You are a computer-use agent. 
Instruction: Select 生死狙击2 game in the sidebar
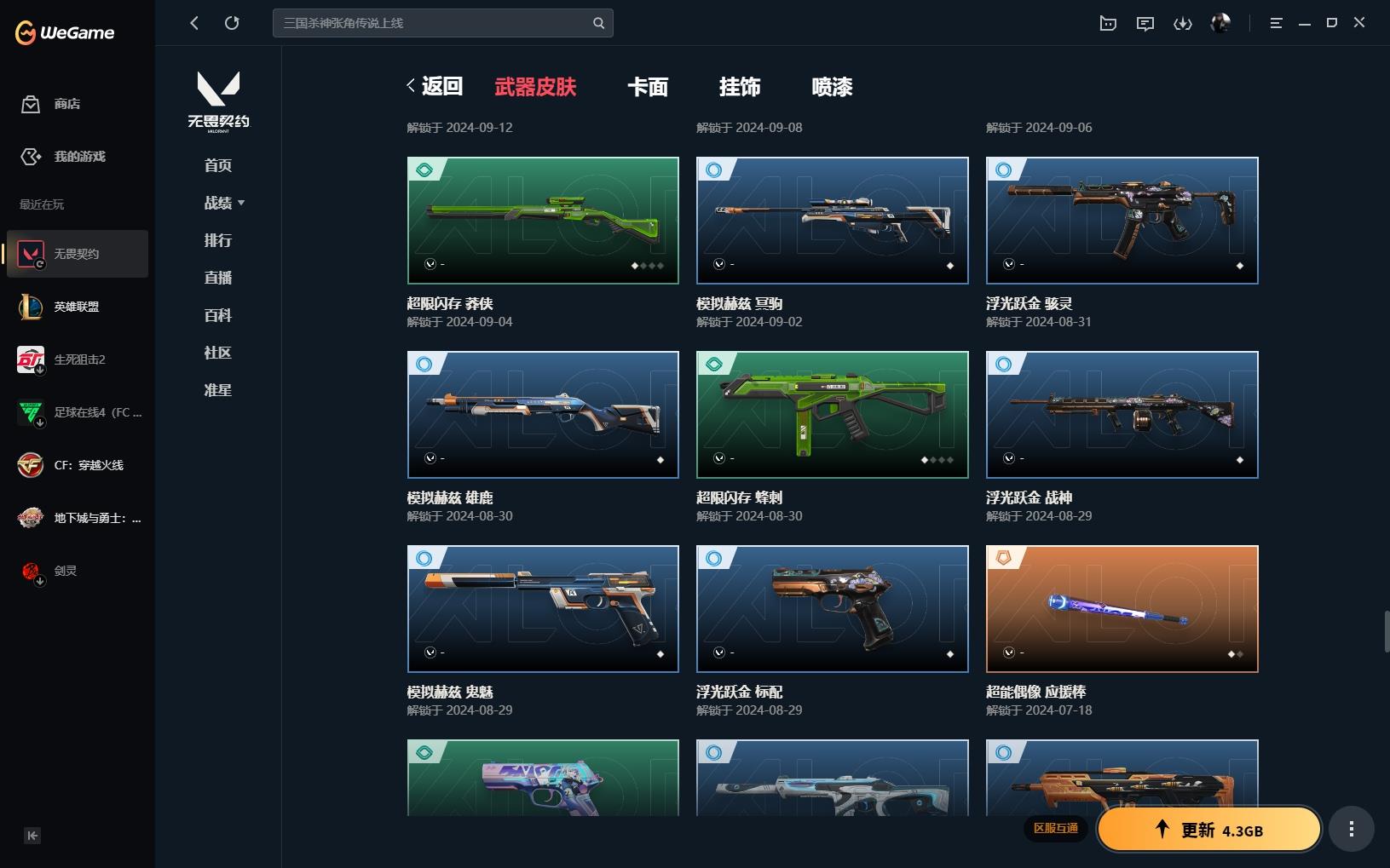pos(78,359)
